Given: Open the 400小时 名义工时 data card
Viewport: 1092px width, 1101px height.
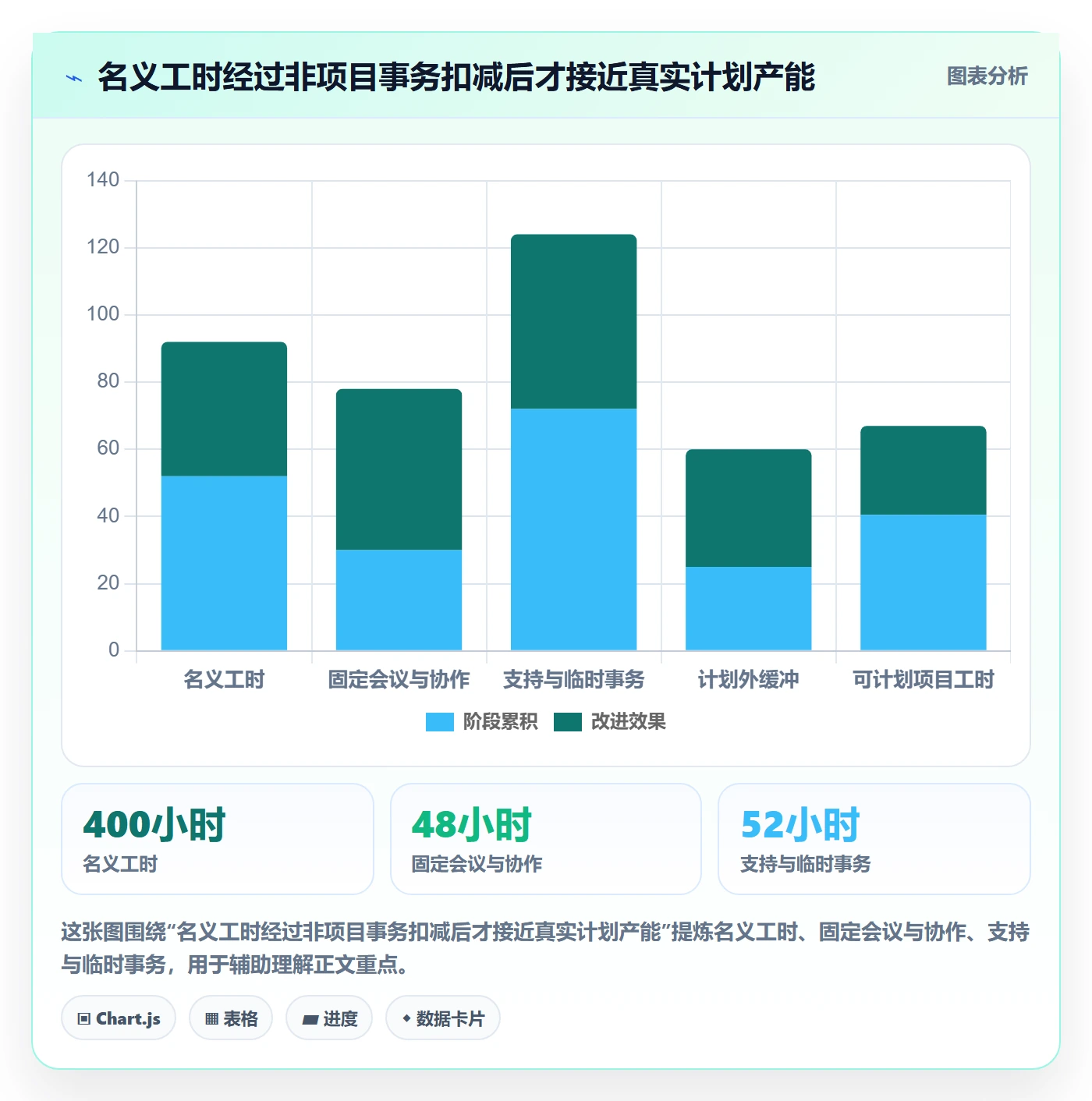Looking at the screenshot, I should (218, 839).
